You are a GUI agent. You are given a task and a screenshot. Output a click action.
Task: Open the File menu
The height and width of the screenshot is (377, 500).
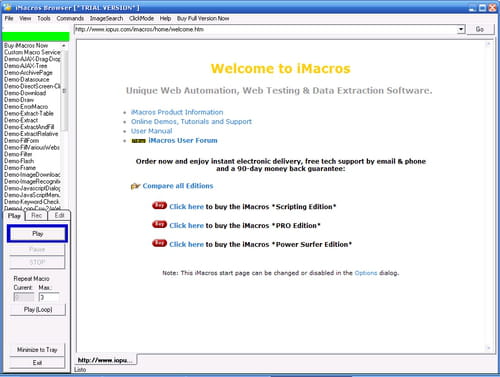(x=9, y=18)
